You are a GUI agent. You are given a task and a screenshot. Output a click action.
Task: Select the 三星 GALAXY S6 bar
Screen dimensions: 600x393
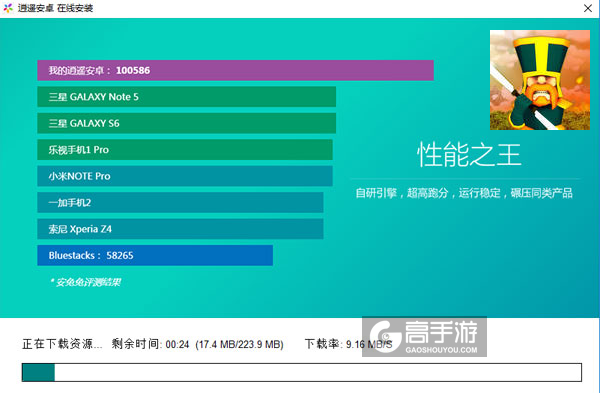tap(186, 123)
